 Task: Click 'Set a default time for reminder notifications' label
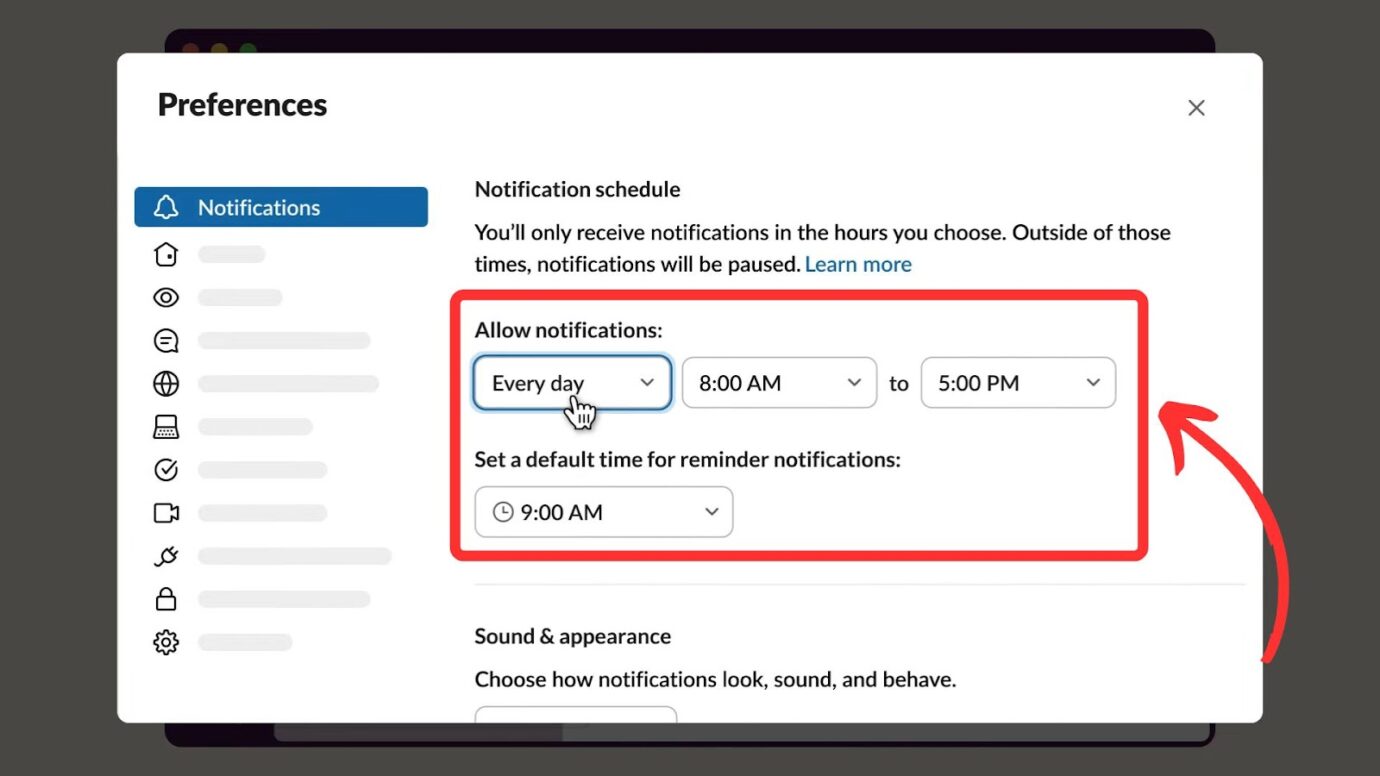[688, 460]
